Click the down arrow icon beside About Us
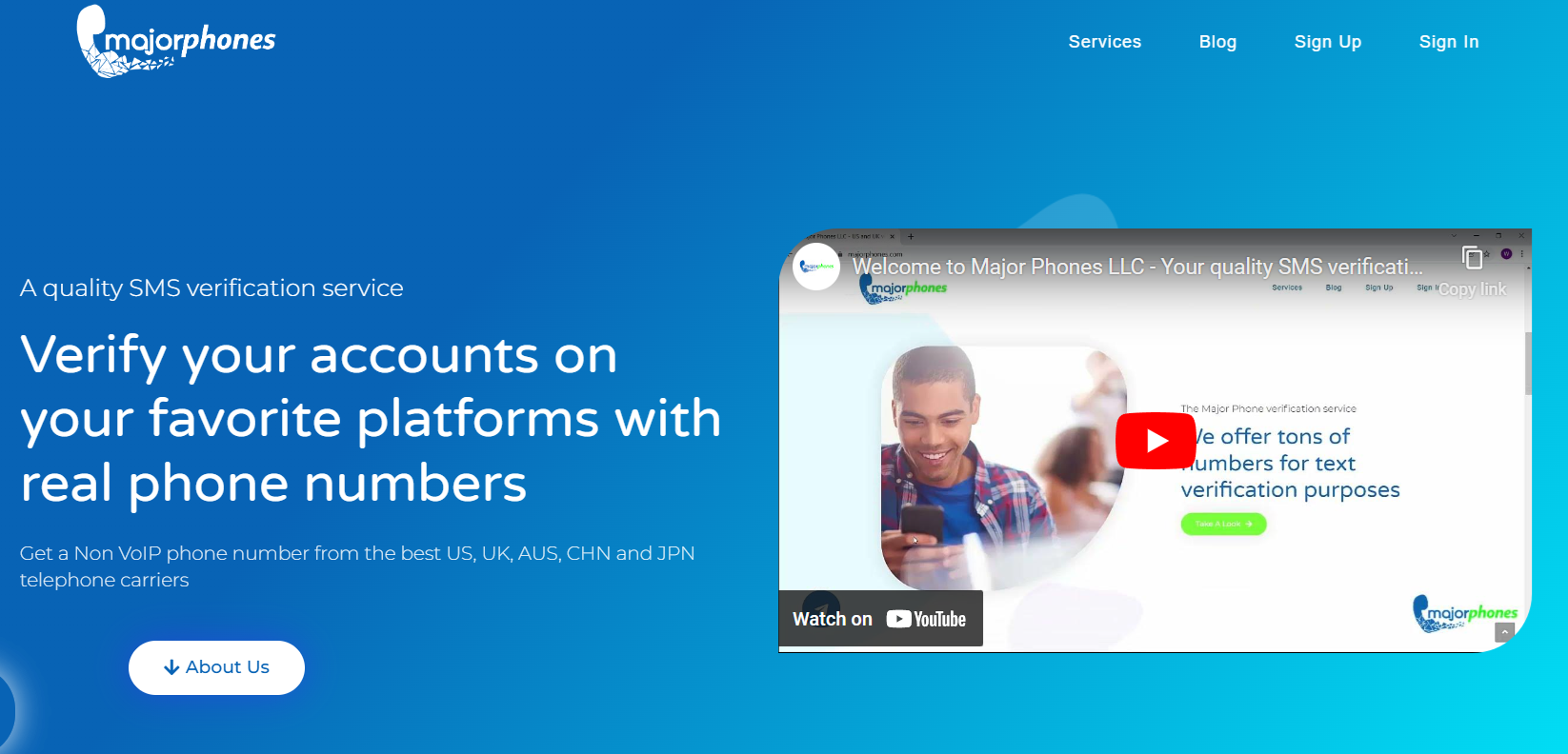 coord(171,668)
